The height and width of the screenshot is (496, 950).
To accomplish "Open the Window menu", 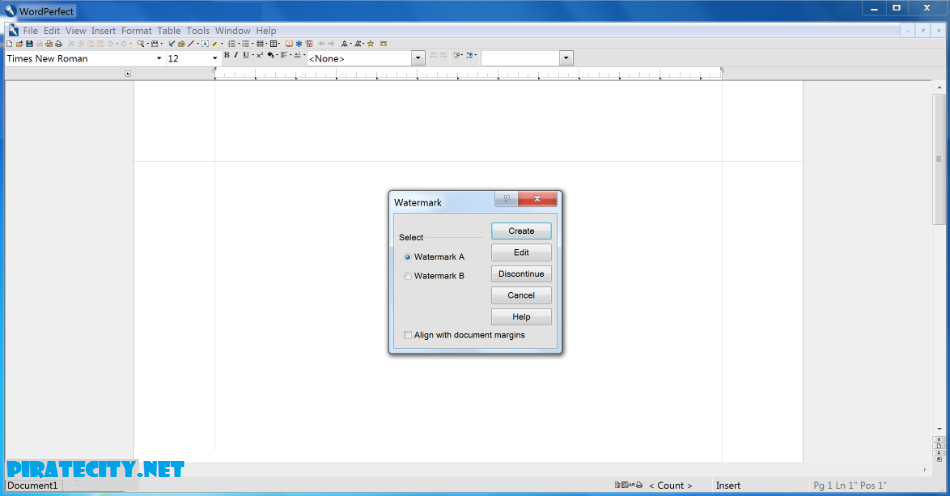I will 233,30.
